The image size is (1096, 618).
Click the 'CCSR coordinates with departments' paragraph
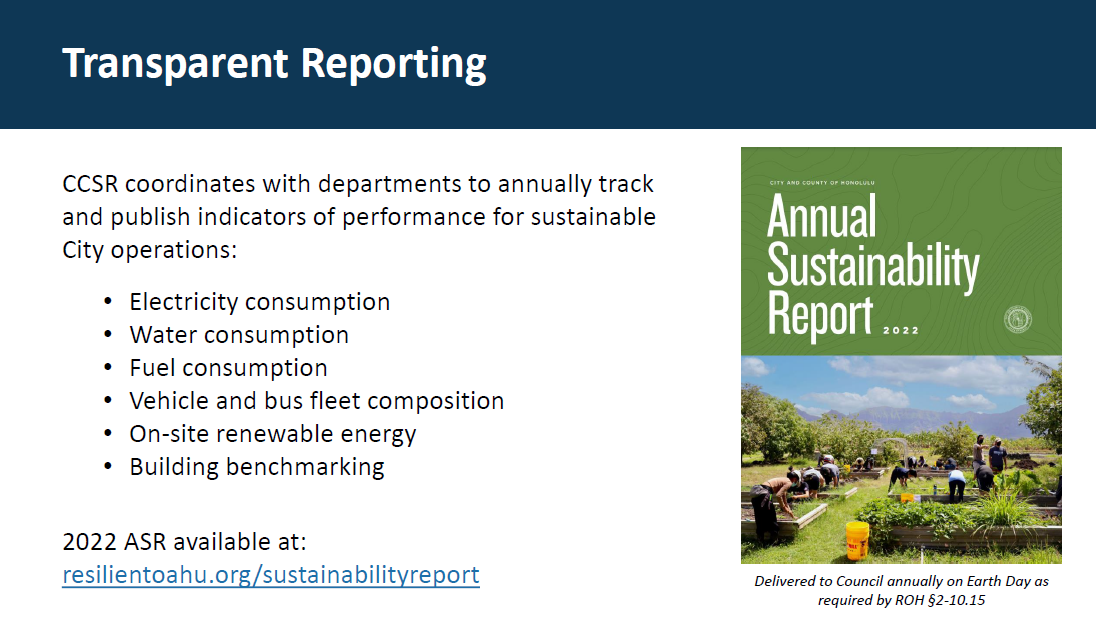tap(359, 217)
